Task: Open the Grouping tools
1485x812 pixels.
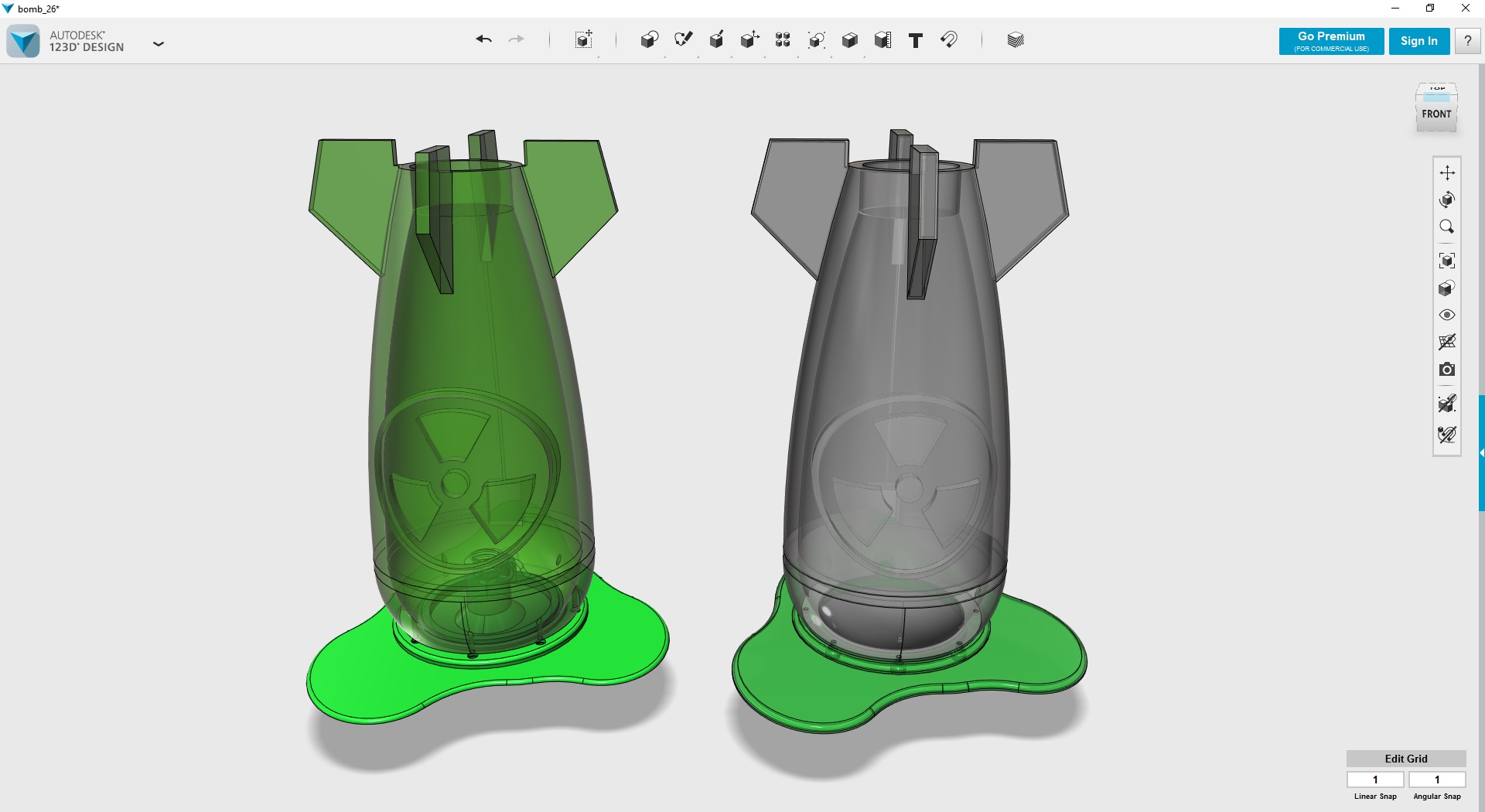Action: (x=816, y=40)
